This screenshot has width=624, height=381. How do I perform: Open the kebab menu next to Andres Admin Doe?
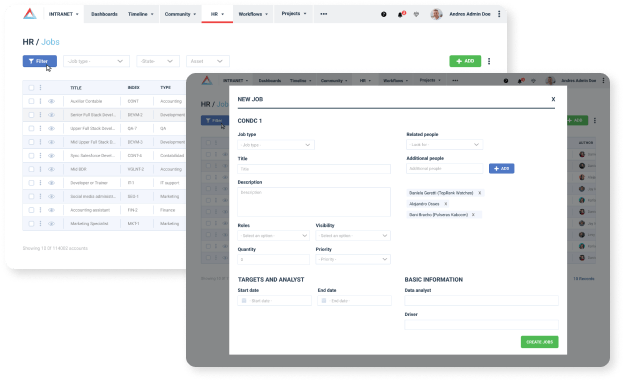499,14
